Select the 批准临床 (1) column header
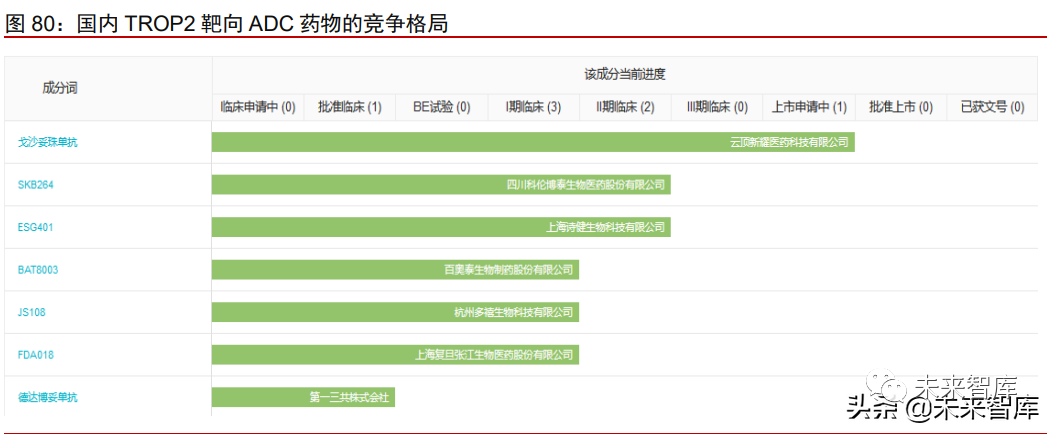Viewport: 1052px width, 434px height. click(x=350, y=107)
